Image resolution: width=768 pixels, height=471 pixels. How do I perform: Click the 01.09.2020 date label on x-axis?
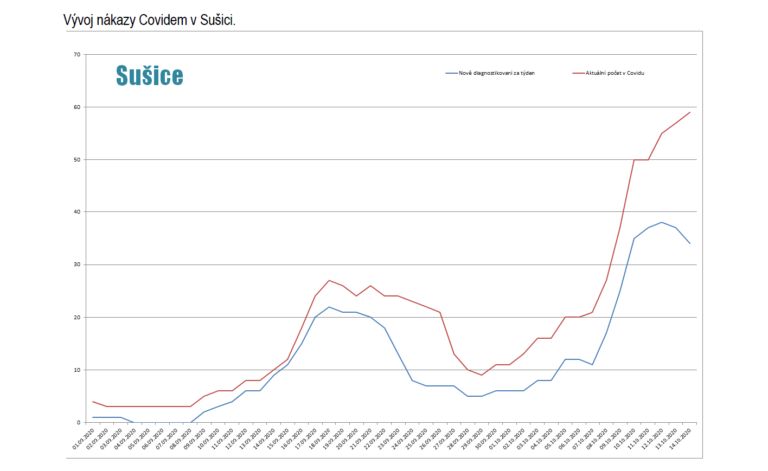pos(83,439)
